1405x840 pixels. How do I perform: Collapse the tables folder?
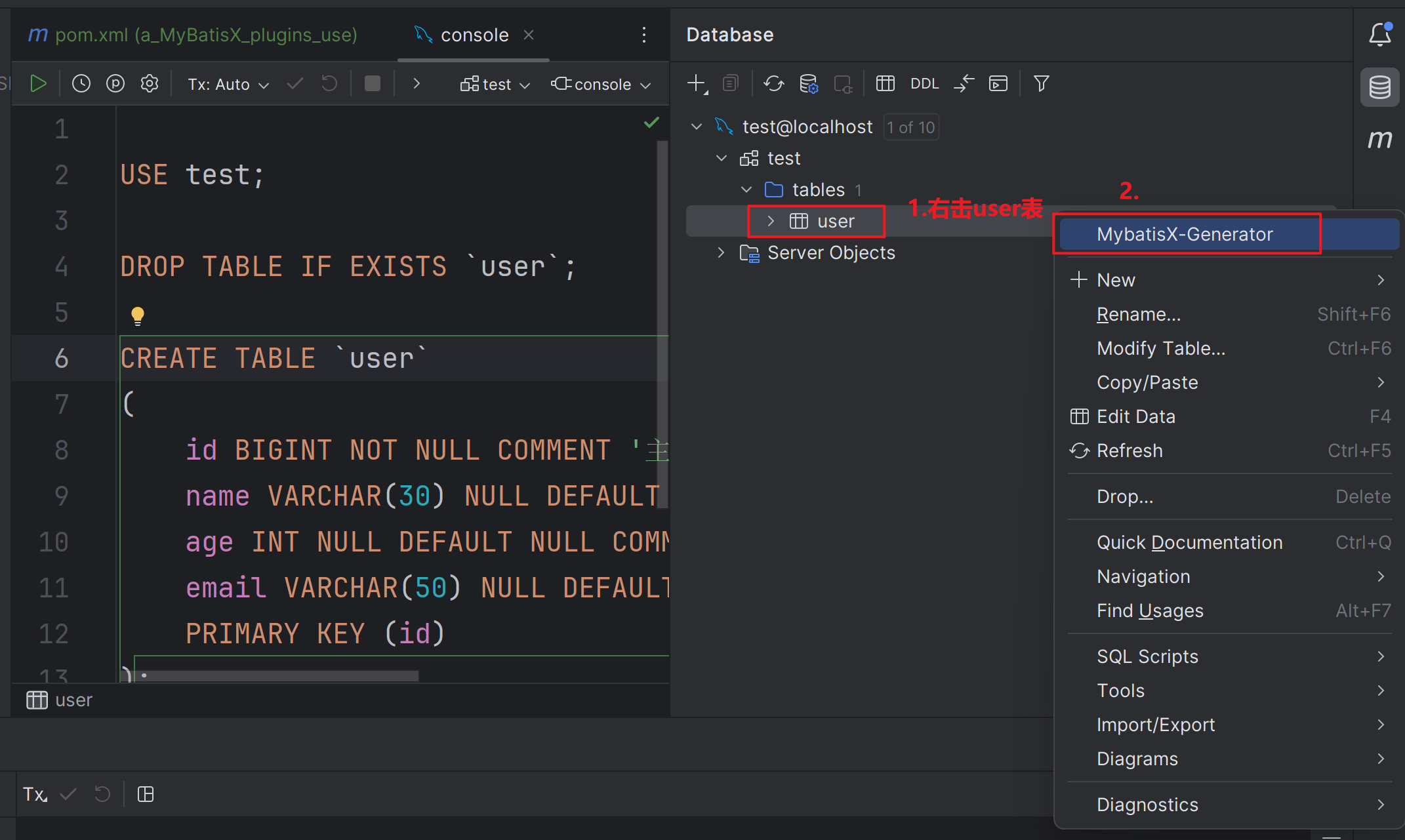point(746,190)
